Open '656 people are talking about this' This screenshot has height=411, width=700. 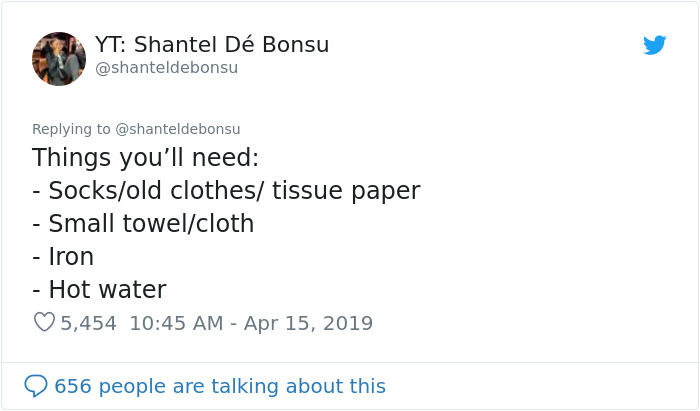coord(220,385)
